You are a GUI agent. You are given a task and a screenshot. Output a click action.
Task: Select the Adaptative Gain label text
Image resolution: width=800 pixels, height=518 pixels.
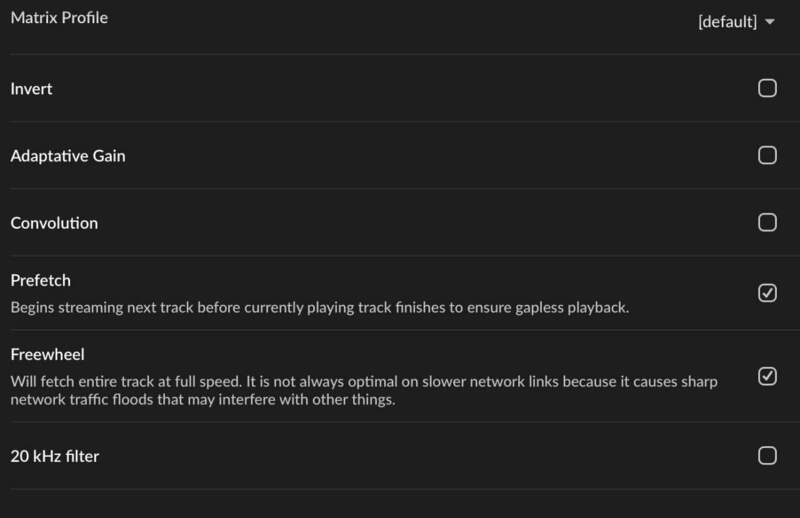pyautogui.click(x=68, y=156)
